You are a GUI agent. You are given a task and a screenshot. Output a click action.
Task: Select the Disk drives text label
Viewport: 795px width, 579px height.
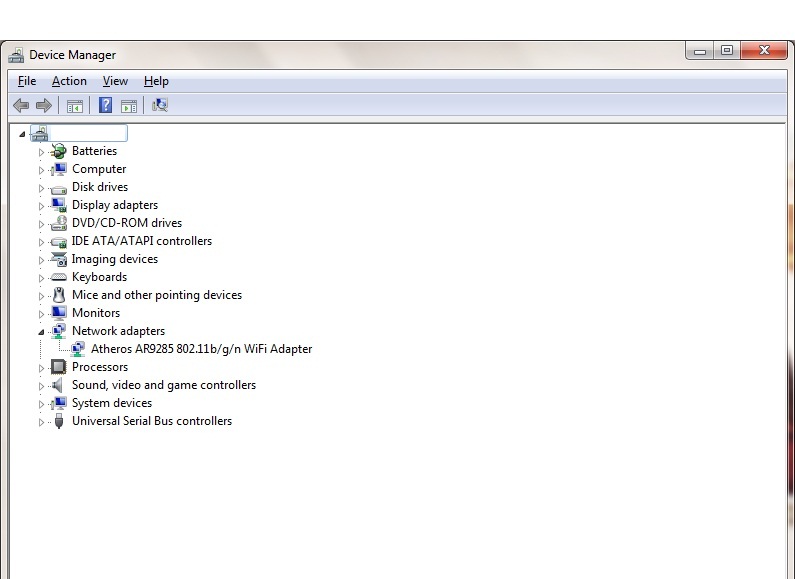point(100,187)
